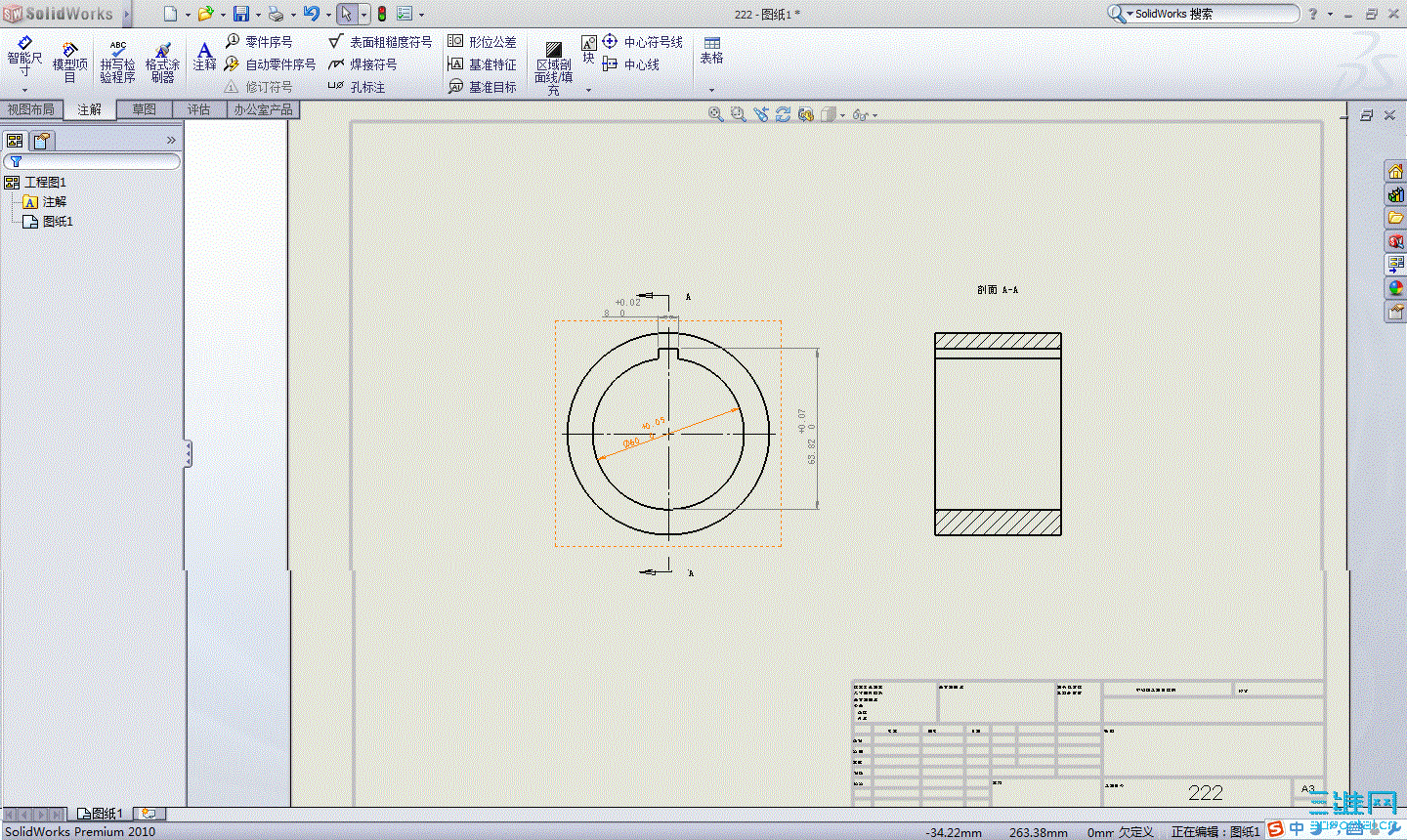Open the Blocks dropdown arrow

[x=588, y=90]
